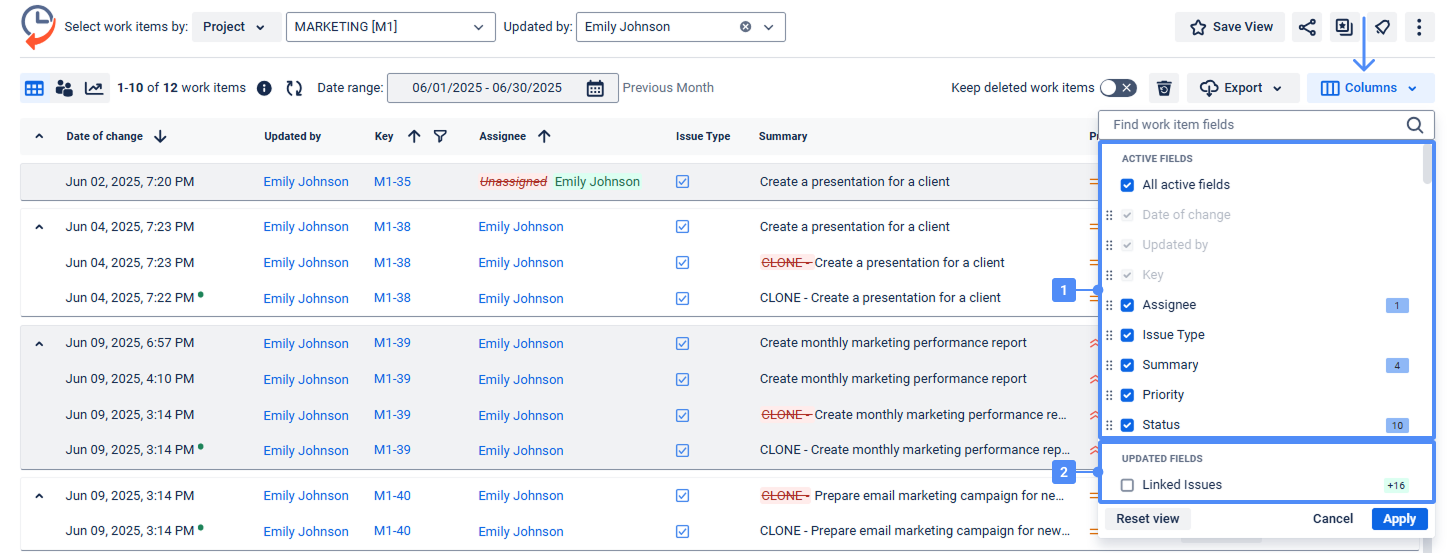The height and width of the screenshot is (553, 1453).
Task: Open the calendar date picker icon
Action: [x=595, y=88]
